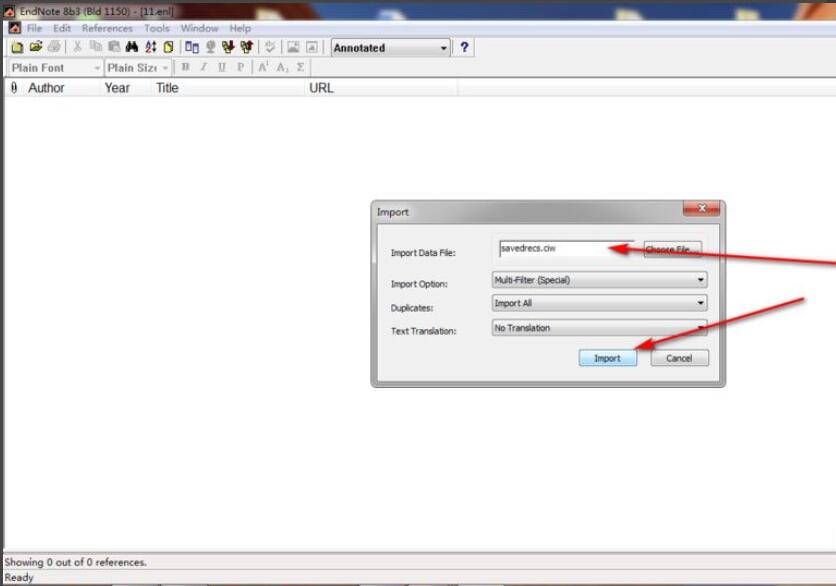836x586 pixels.
Task: Sort by the Title column header
Action: (167, 88)
